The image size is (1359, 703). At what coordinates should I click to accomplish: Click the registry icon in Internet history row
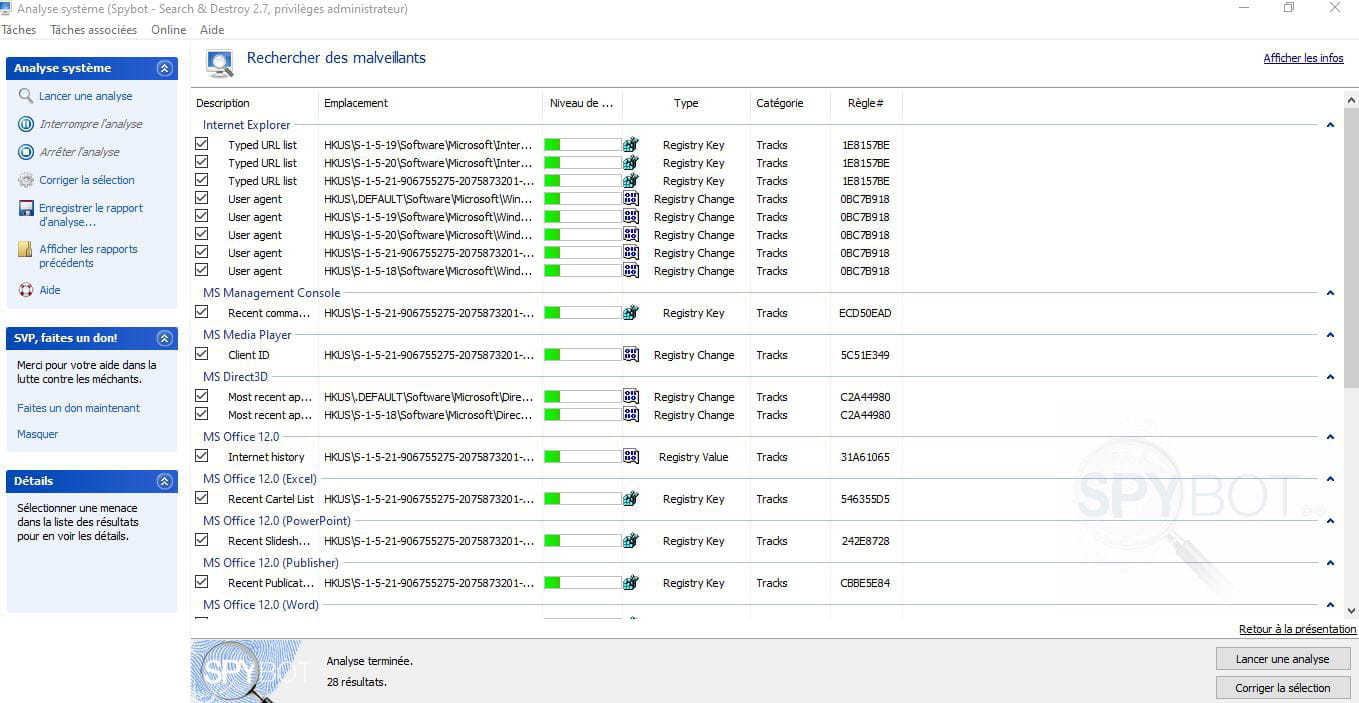click(x=631, y=457)
